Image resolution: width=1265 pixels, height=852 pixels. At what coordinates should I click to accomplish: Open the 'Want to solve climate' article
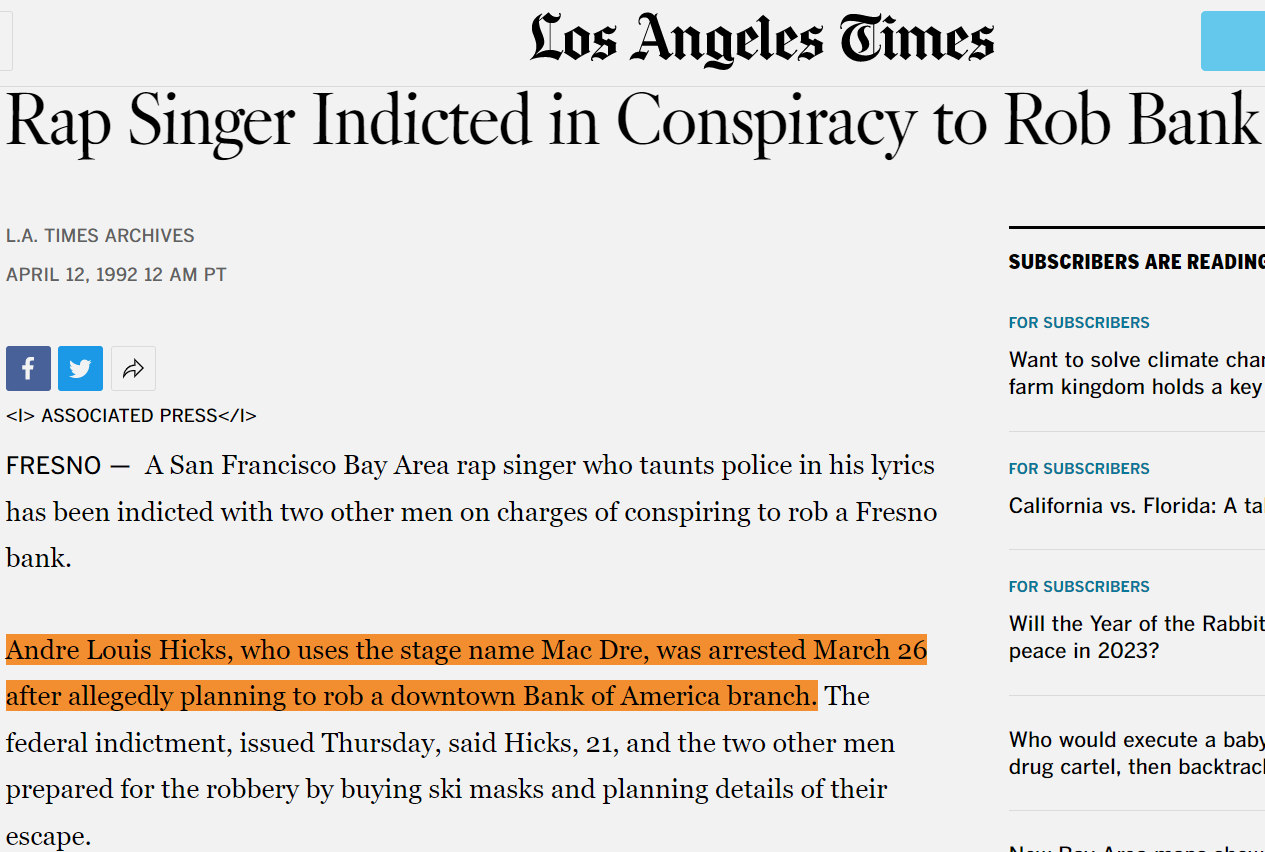(x=1135, y=373)
